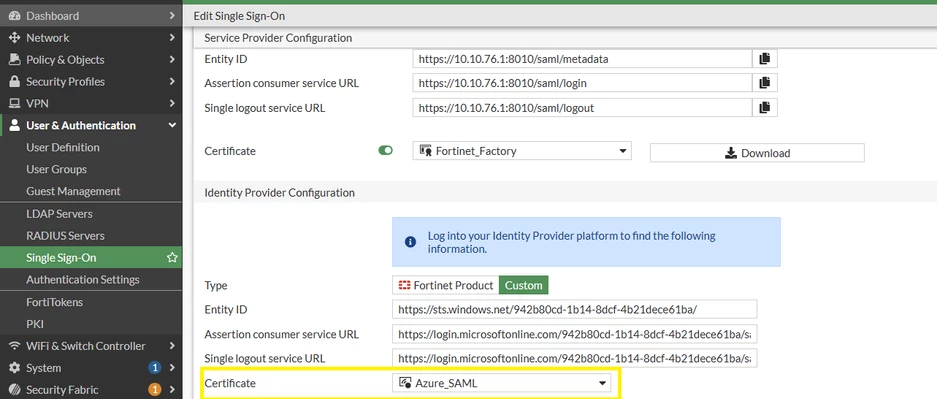This screenshot has height=399, width=937.
Task: Click the System notification badge
Action: pyautogui.click(x=154, y=368)
